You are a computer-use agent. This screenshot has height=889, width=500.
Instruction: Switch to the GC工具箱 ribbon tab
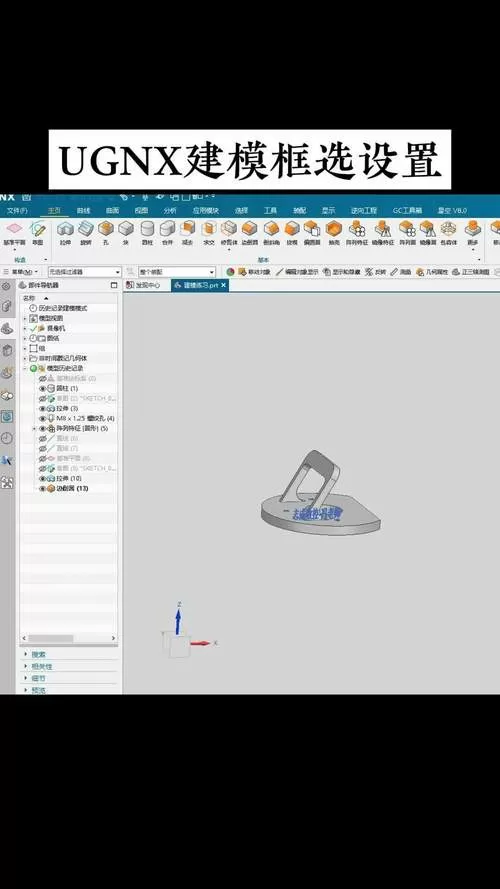tap(408, 210)
